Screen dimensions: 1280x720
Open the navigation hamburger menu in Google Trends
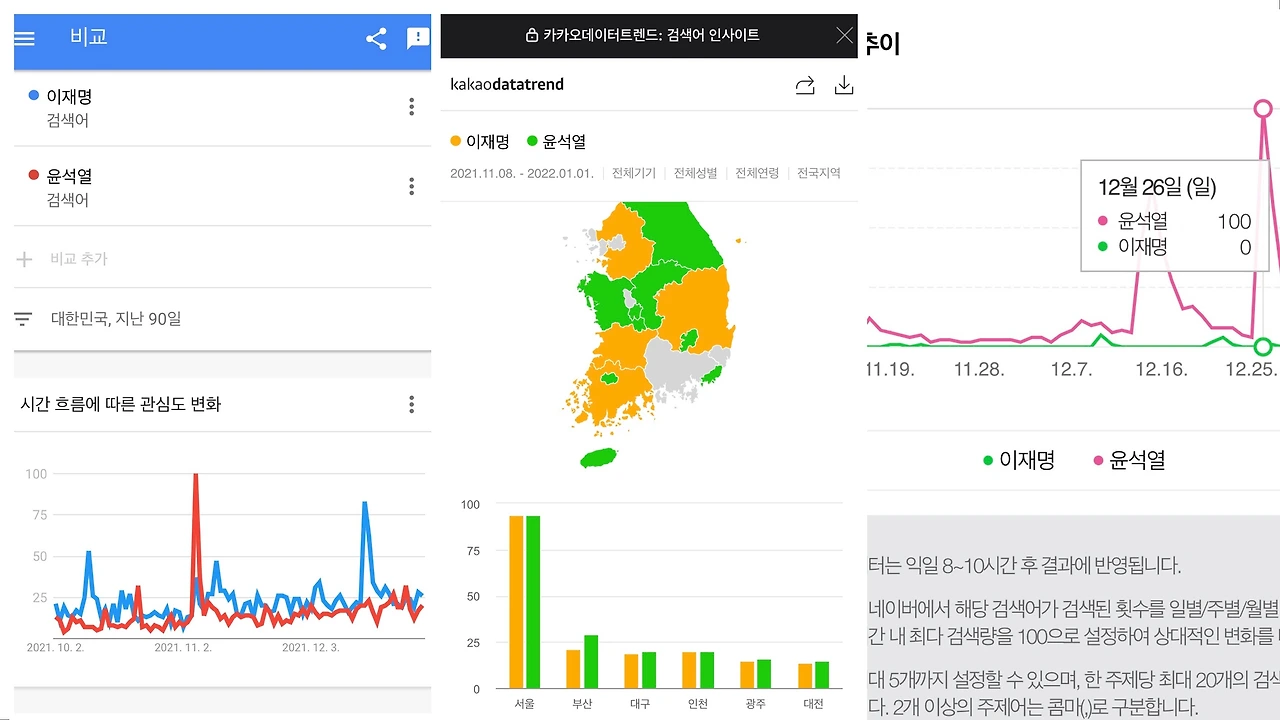point(25,40)
